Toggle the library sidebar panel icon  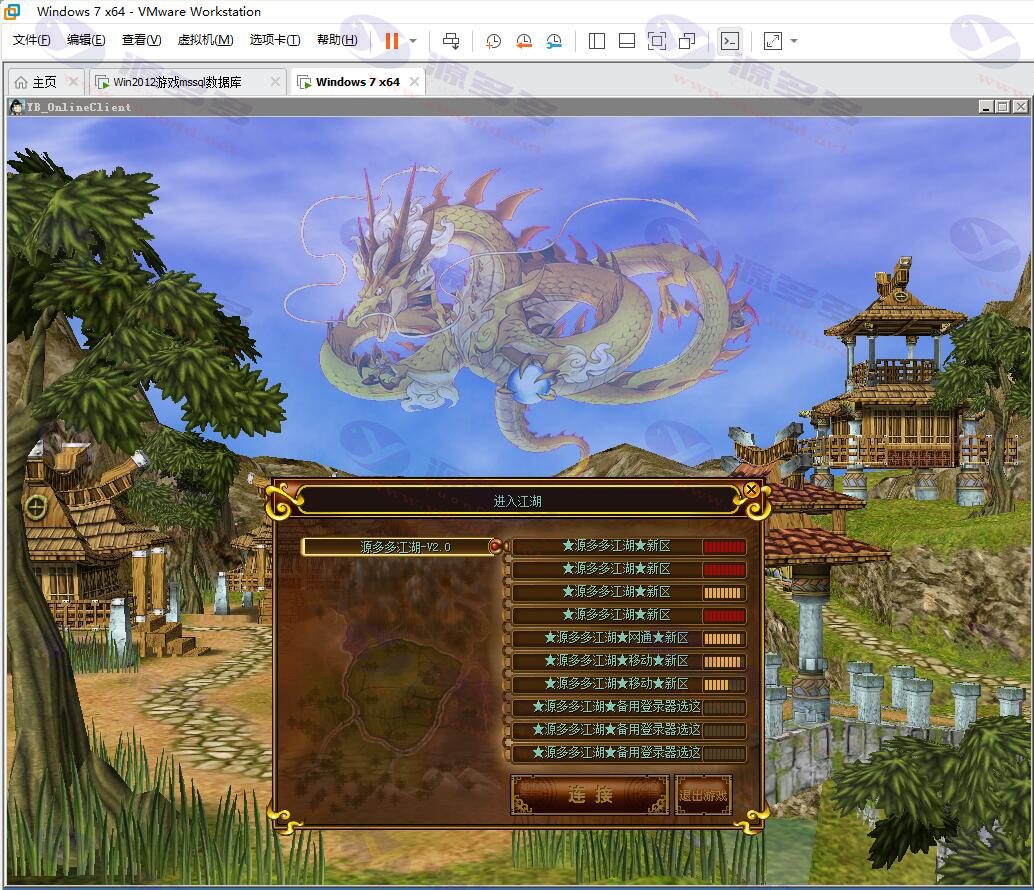click(597, 41)
